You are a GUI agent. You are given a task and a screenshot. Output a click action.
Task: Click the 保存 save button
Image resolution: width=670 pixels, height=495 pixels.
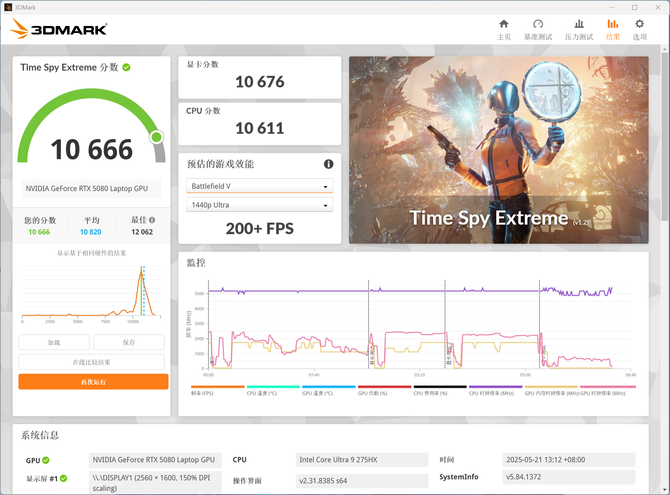[129, 342]
